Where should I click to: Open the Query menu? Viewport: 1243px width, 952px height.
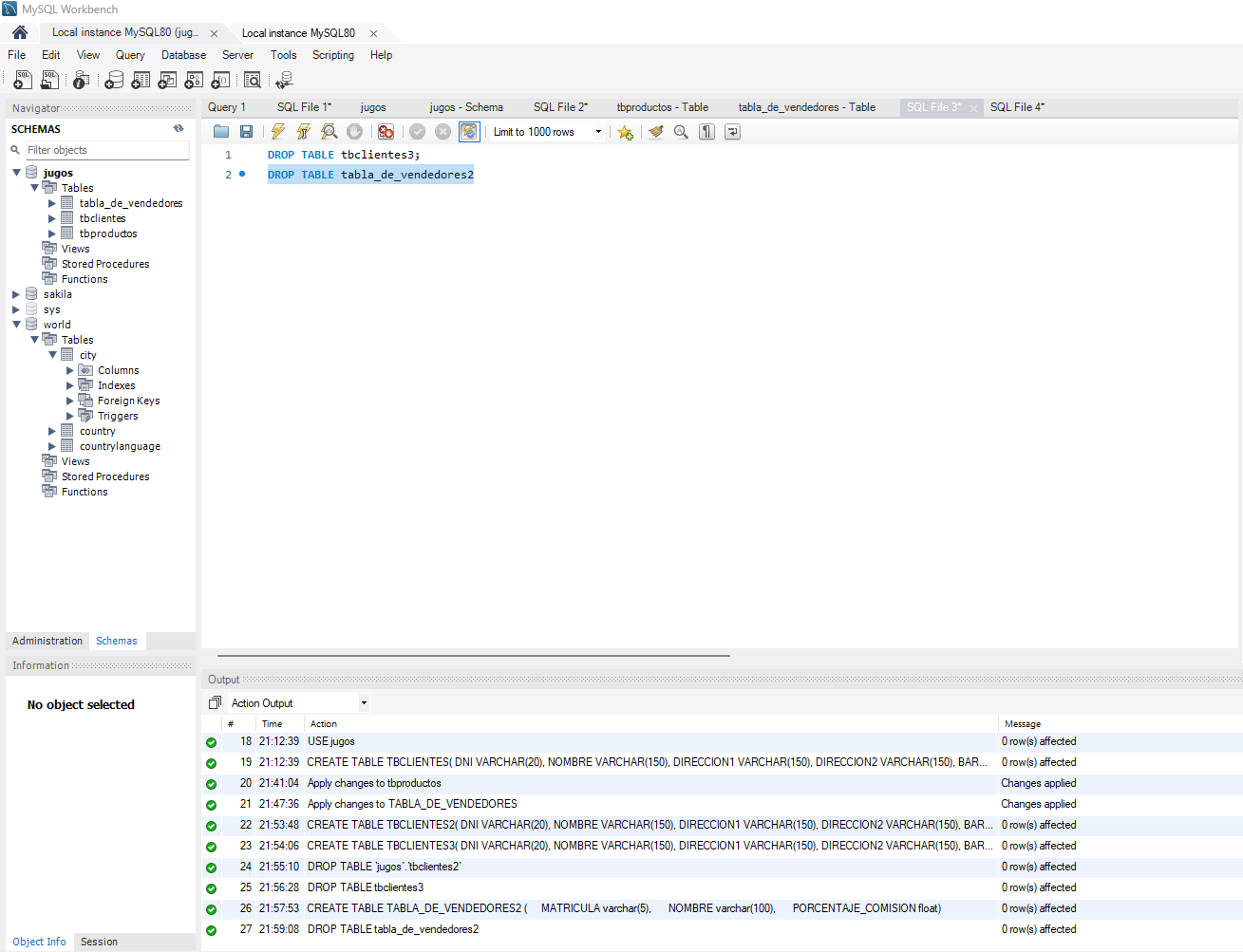[130, 55]
